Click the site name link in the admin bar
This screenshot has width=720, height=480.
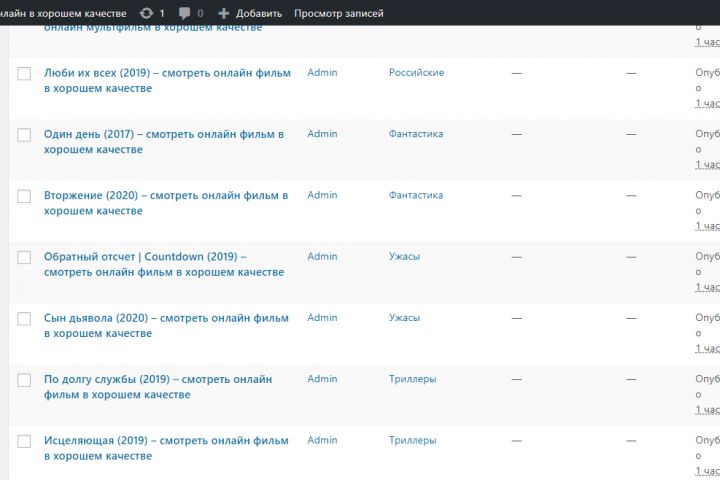(63, 13)
